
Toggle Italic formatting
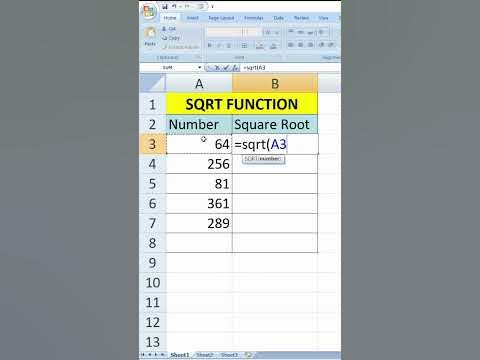pyautogui.click(x=219, y=45)
